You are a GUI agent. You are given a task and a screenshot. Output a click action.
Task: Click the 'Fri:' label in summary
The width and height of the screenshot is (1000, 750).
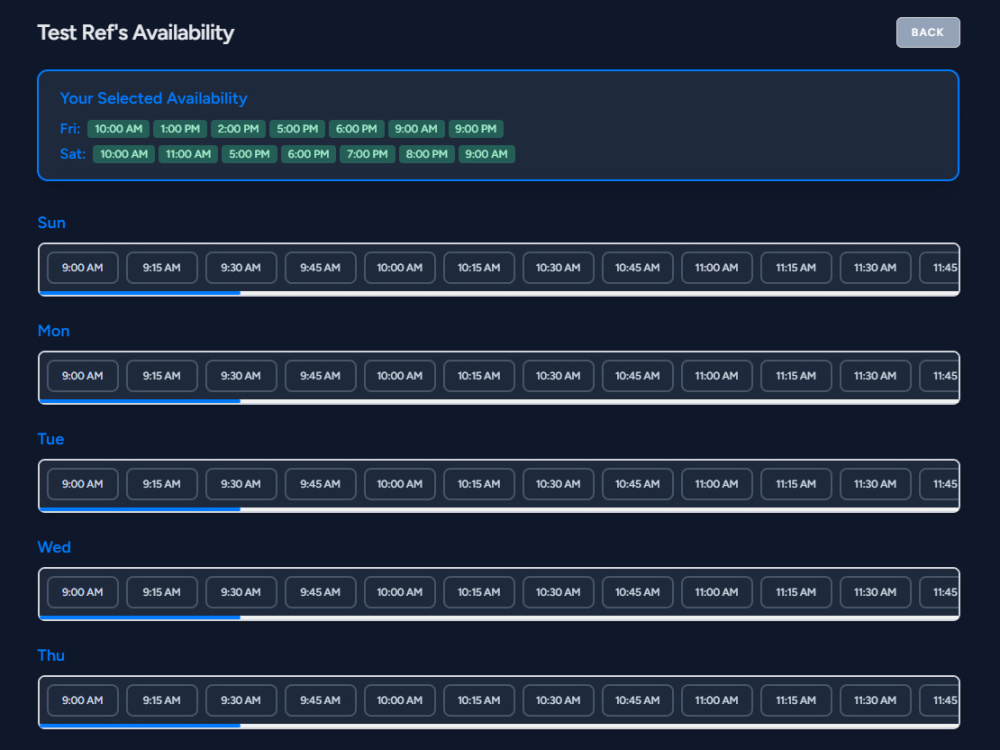pyautogui.click(x=70, y=129)
